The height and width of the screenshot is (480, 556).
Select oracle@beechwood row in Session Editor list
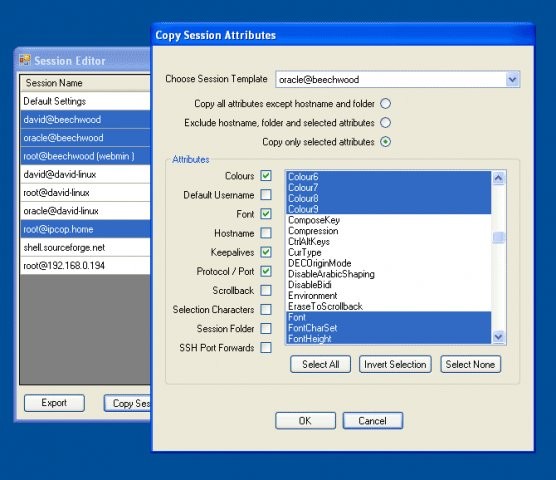coord(85,138)
